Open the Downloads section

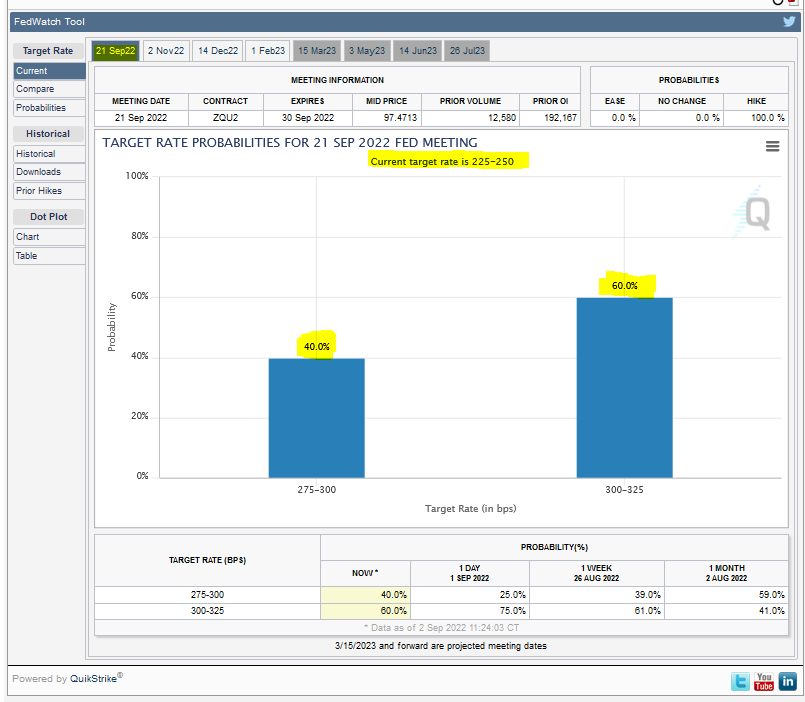[x=49, y=172]
